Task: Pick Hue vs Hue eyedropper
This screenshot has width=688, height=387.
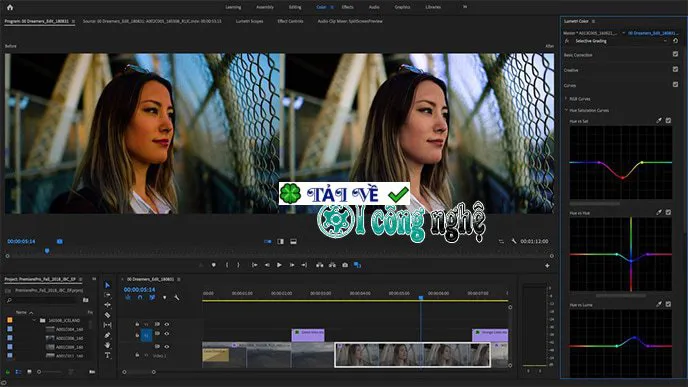Action: coord(659,212)
